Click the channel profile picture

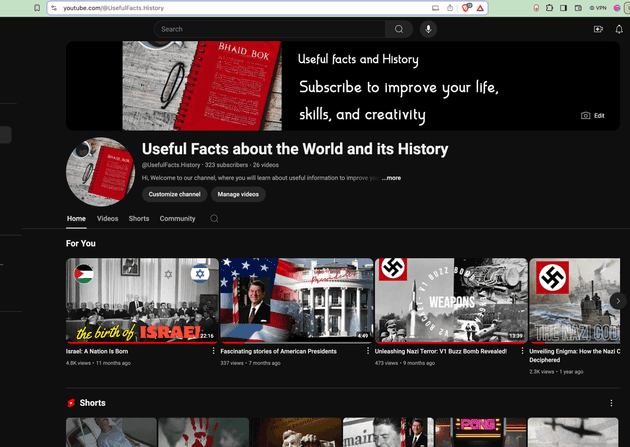100,171
